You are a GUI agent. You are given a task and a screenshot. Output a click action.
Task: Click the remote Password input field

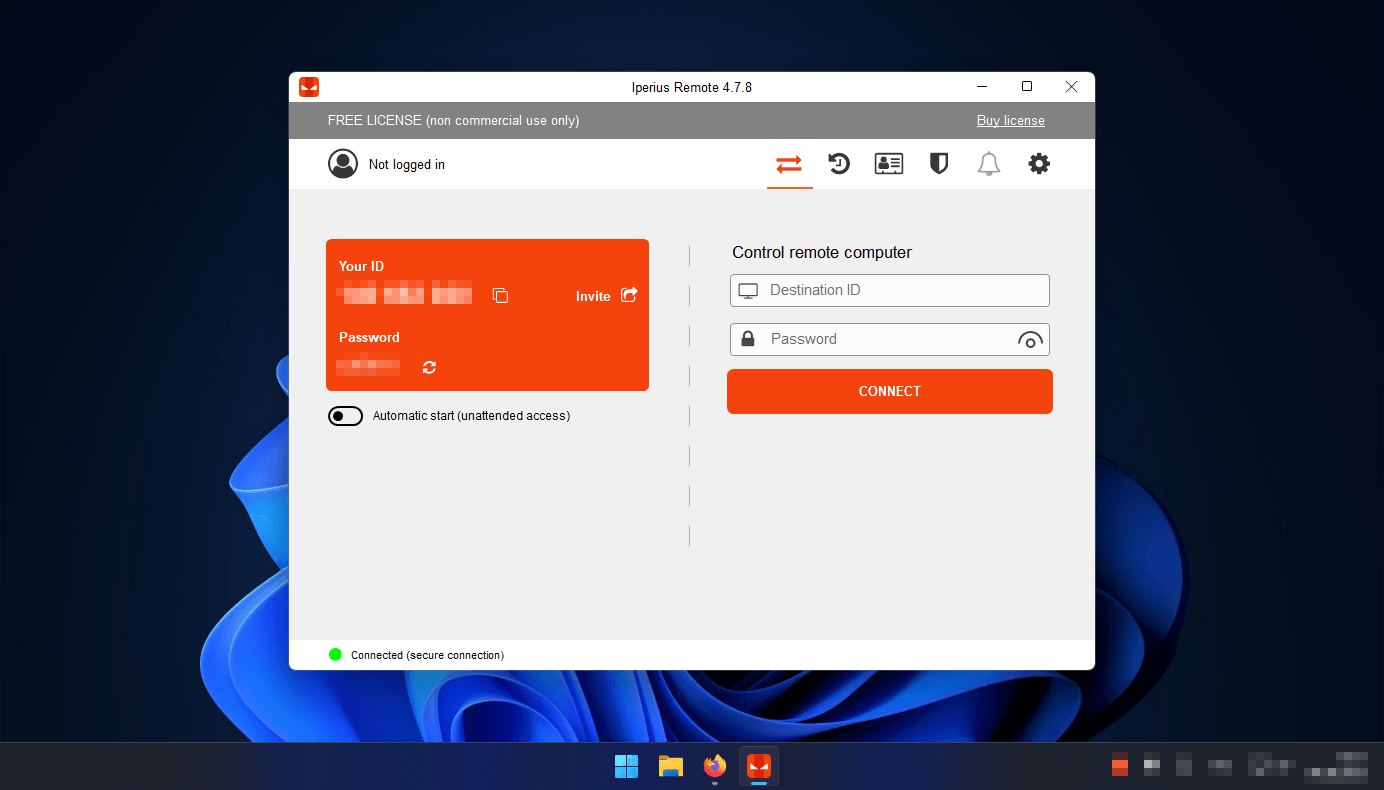pos(890,339)
